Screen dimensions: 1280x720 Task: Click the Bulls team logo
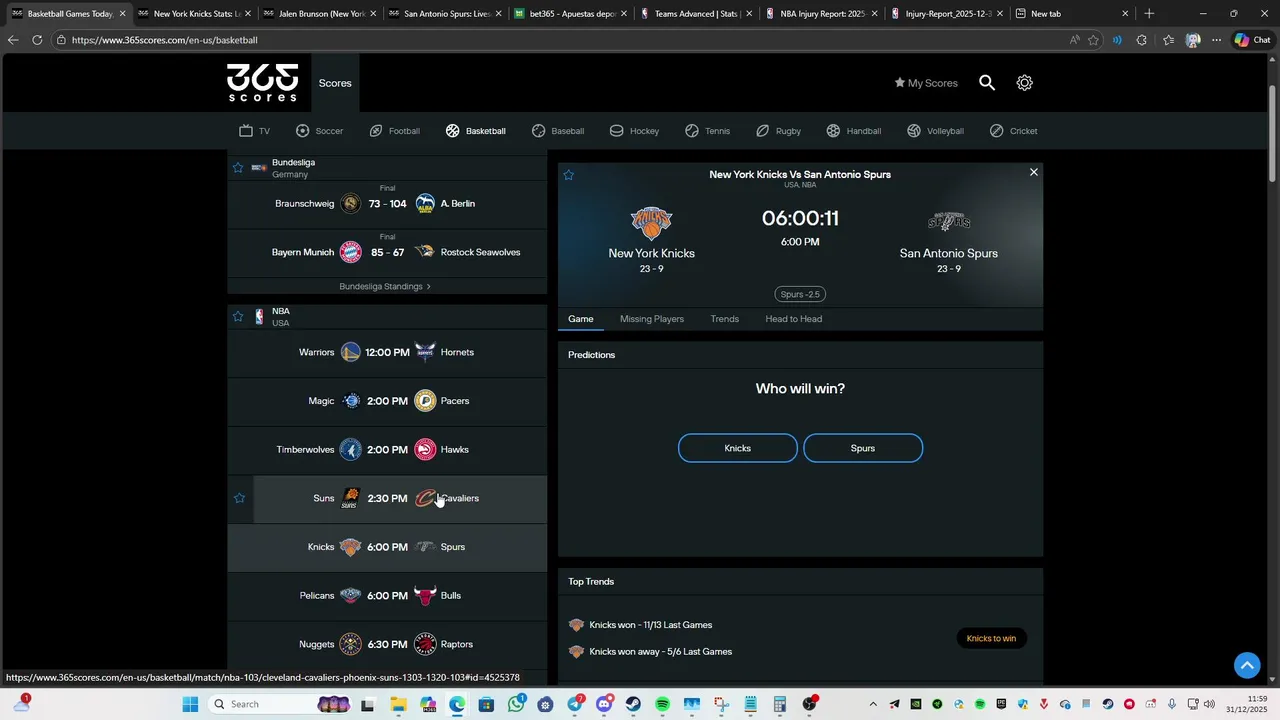pyautogui.click(x=425, y=596)
